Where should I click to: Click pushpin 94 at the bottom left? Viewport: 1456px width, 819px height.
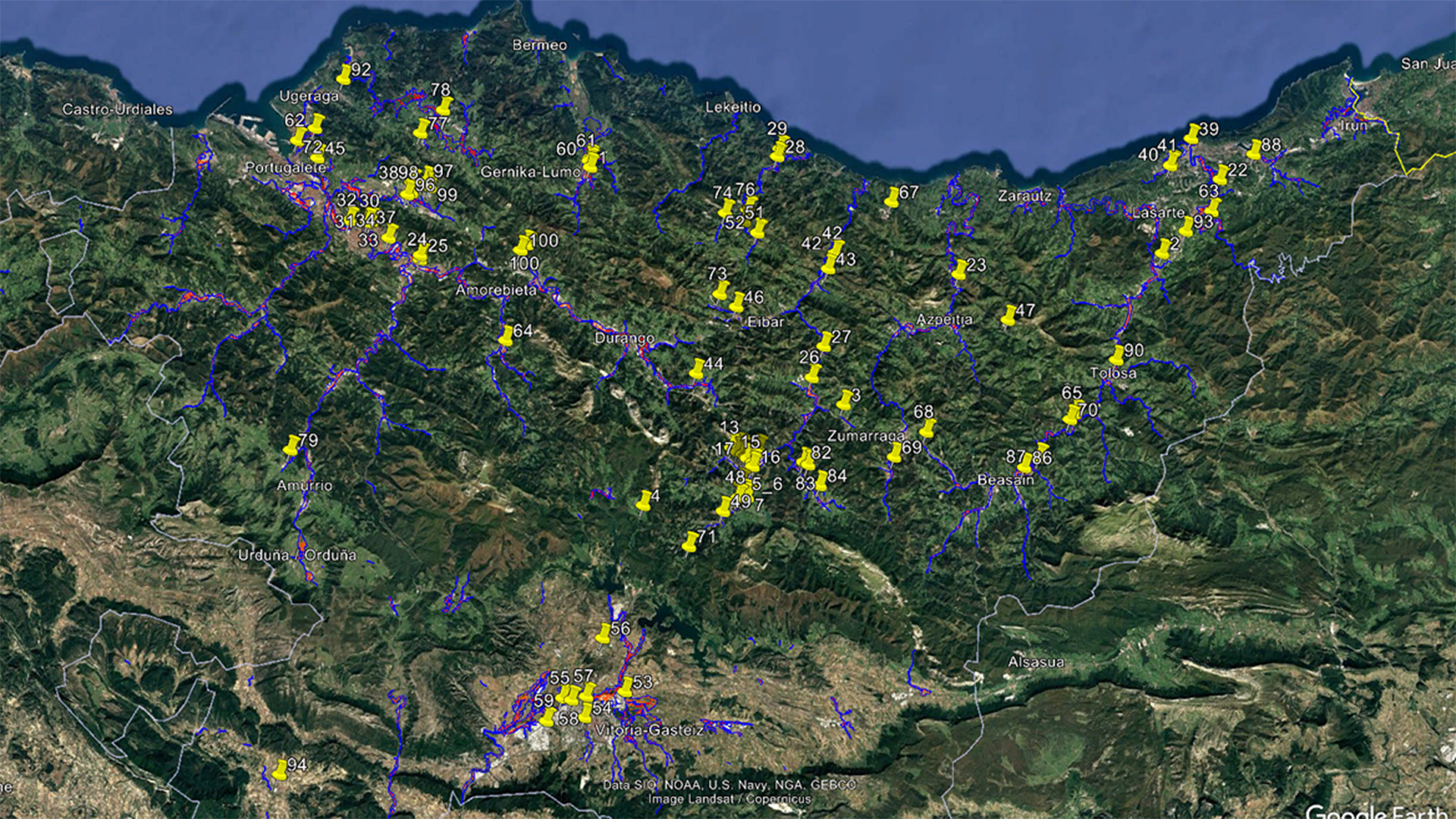[280, 770]
